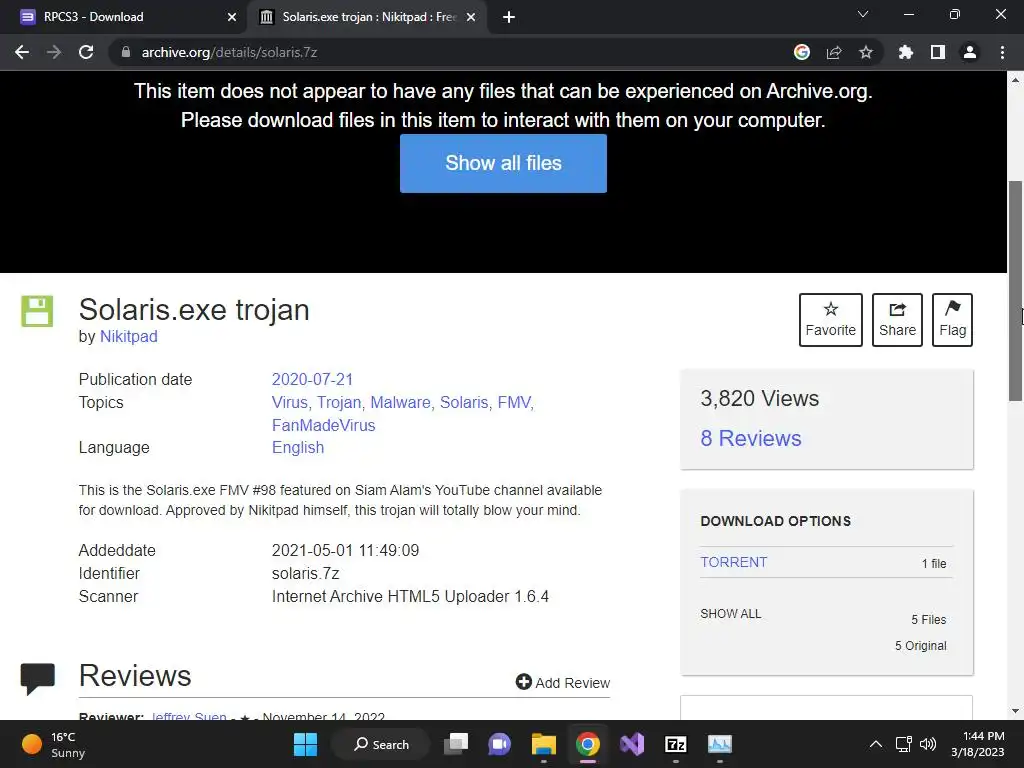Open the Chrome profile menu

[x=970, y=52]
